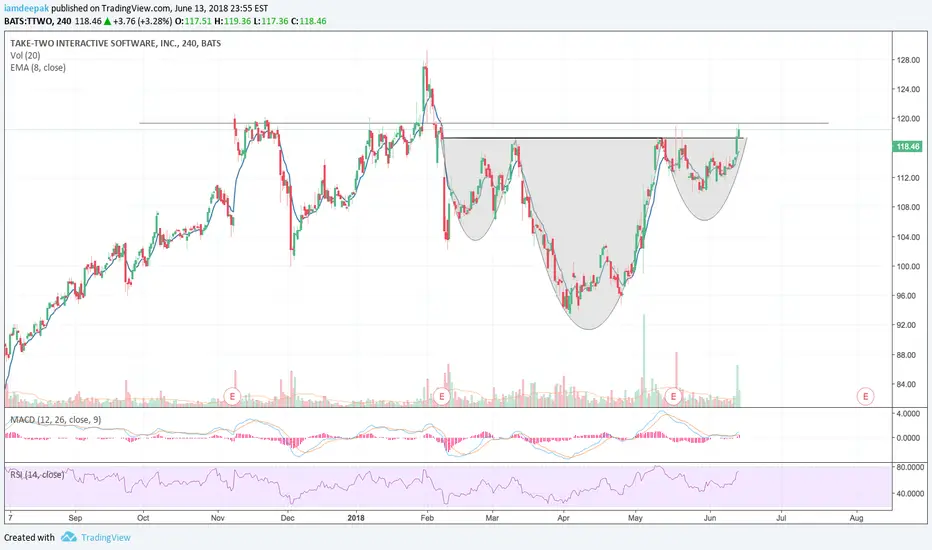This screenshot has height=550, width=932.
Task: Select the BATS:TTWO ticker symbol in header
Action: (x=29, y=21)
